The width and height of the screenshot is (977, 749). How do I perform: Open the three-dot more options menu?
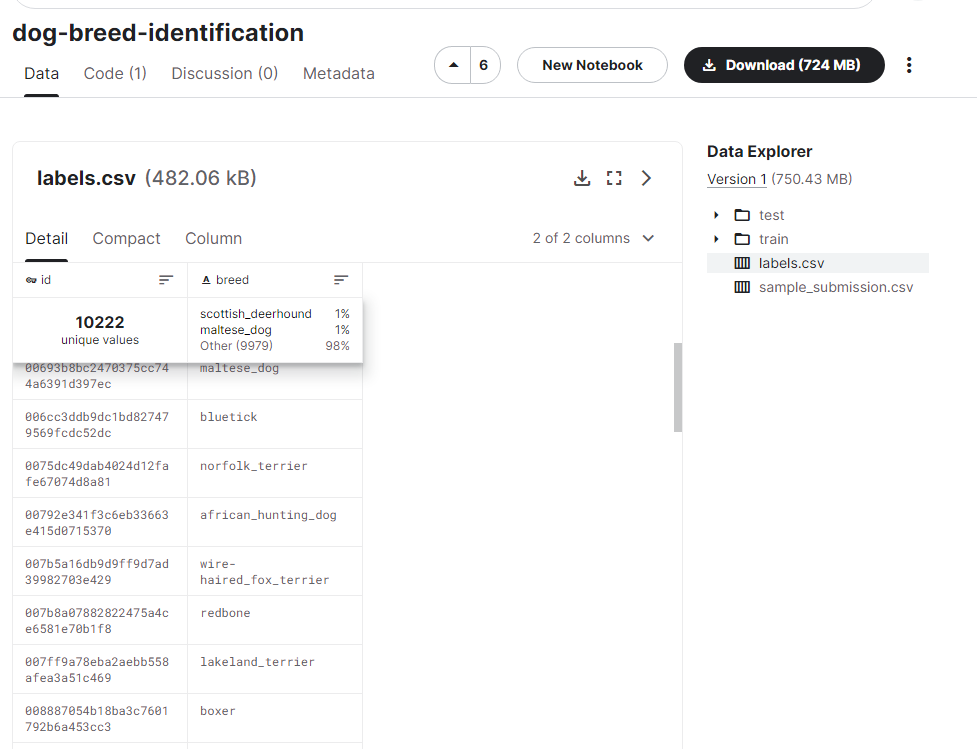pyautogui.click(x=908, y=65)
